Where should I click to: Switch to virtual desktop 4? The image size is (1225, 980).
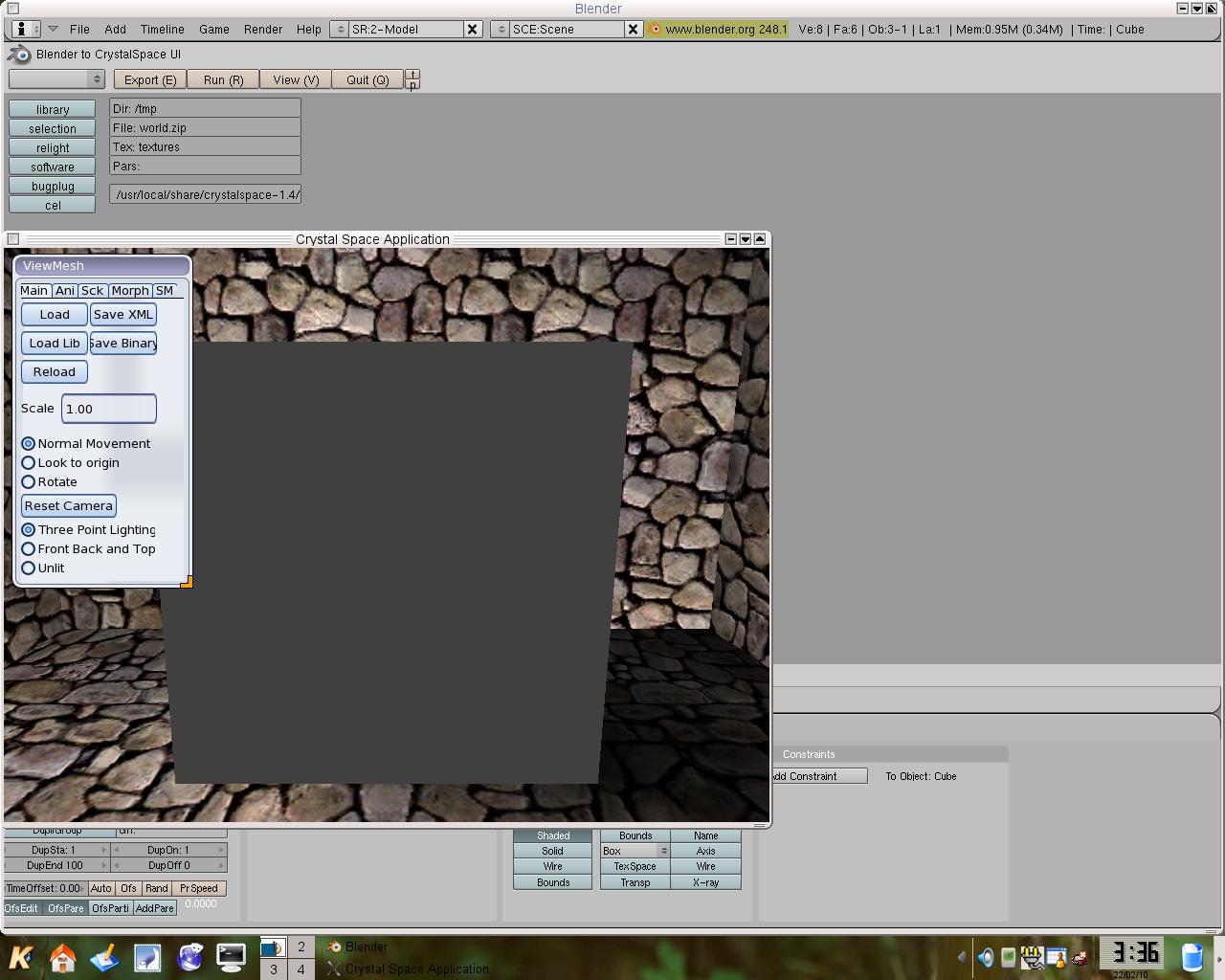(301, 969)
